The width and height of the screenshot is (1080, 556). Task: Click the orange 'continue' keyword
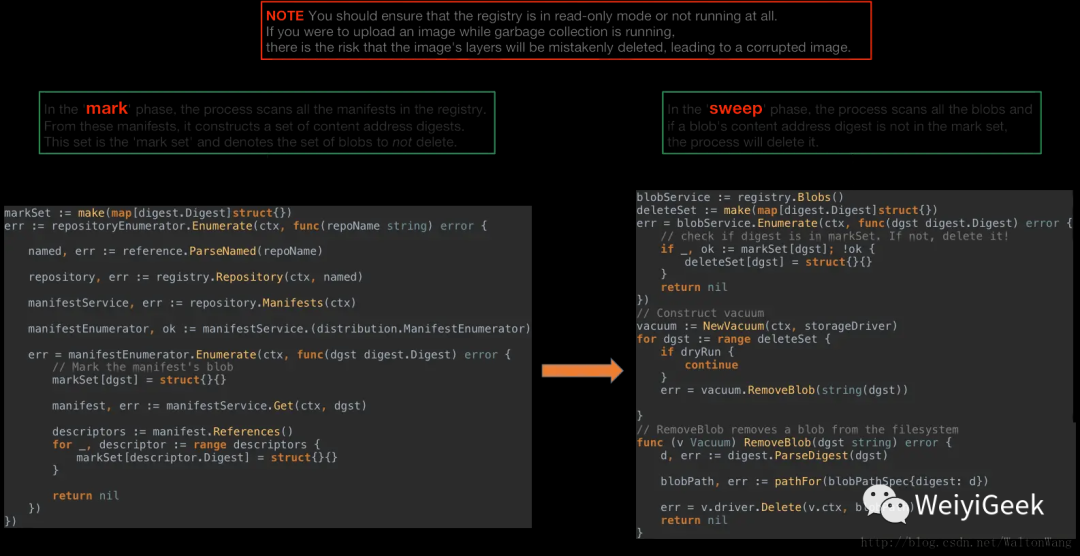tap(711, 364)
